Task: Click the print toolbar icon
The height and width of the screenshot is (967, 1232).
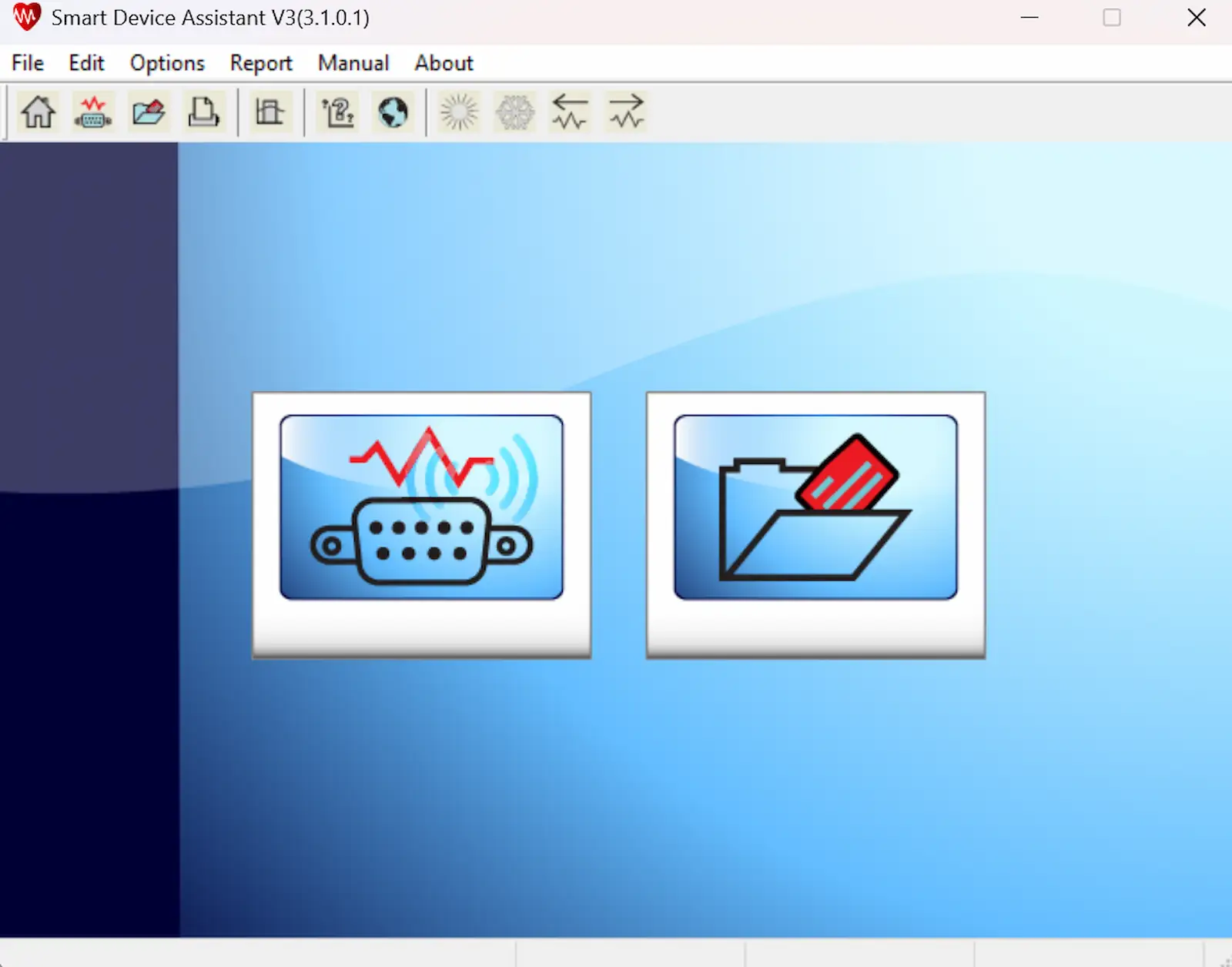Action: click(203, 112)
